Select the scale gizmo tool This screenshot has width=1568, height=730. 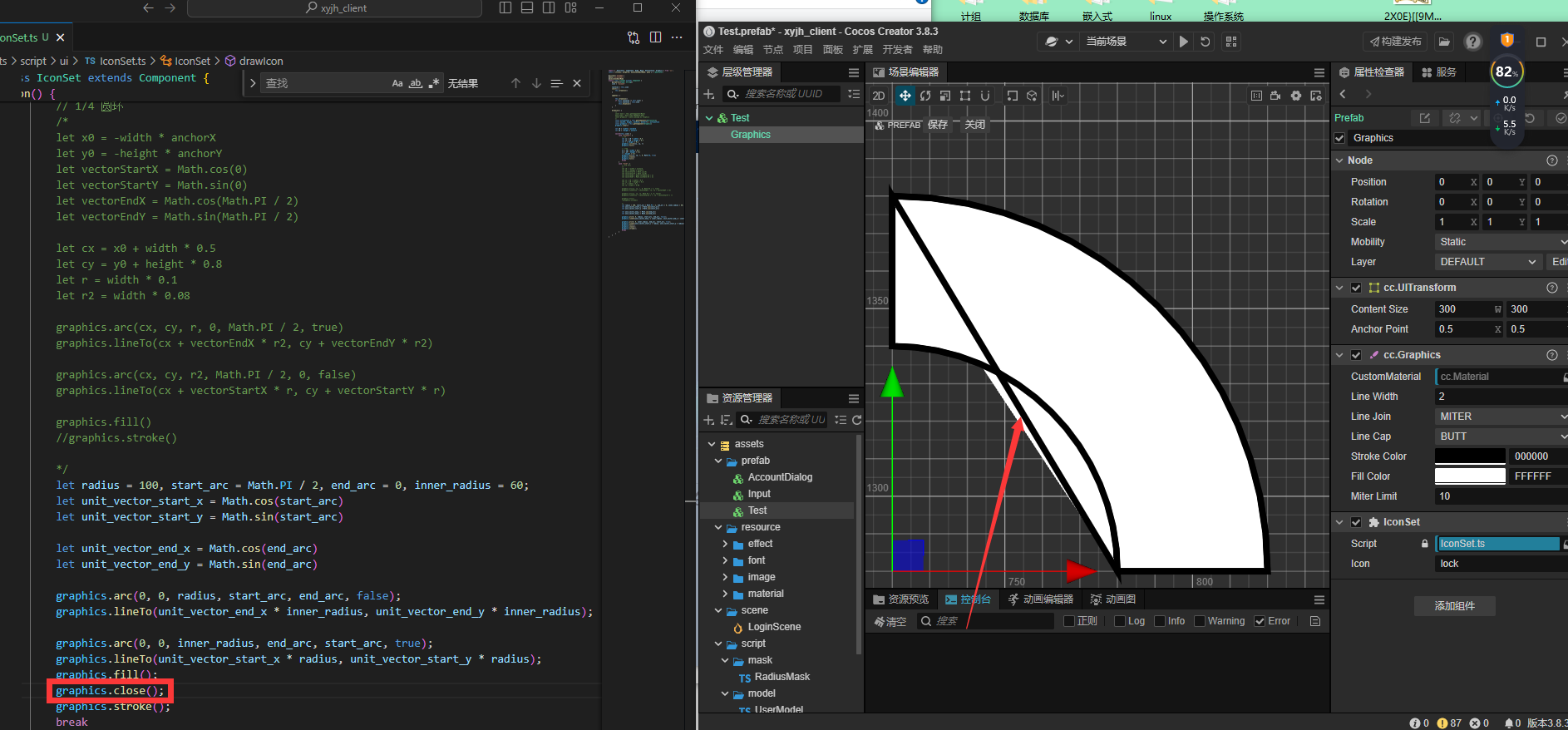pyautogui.click(x=945, y=96)
